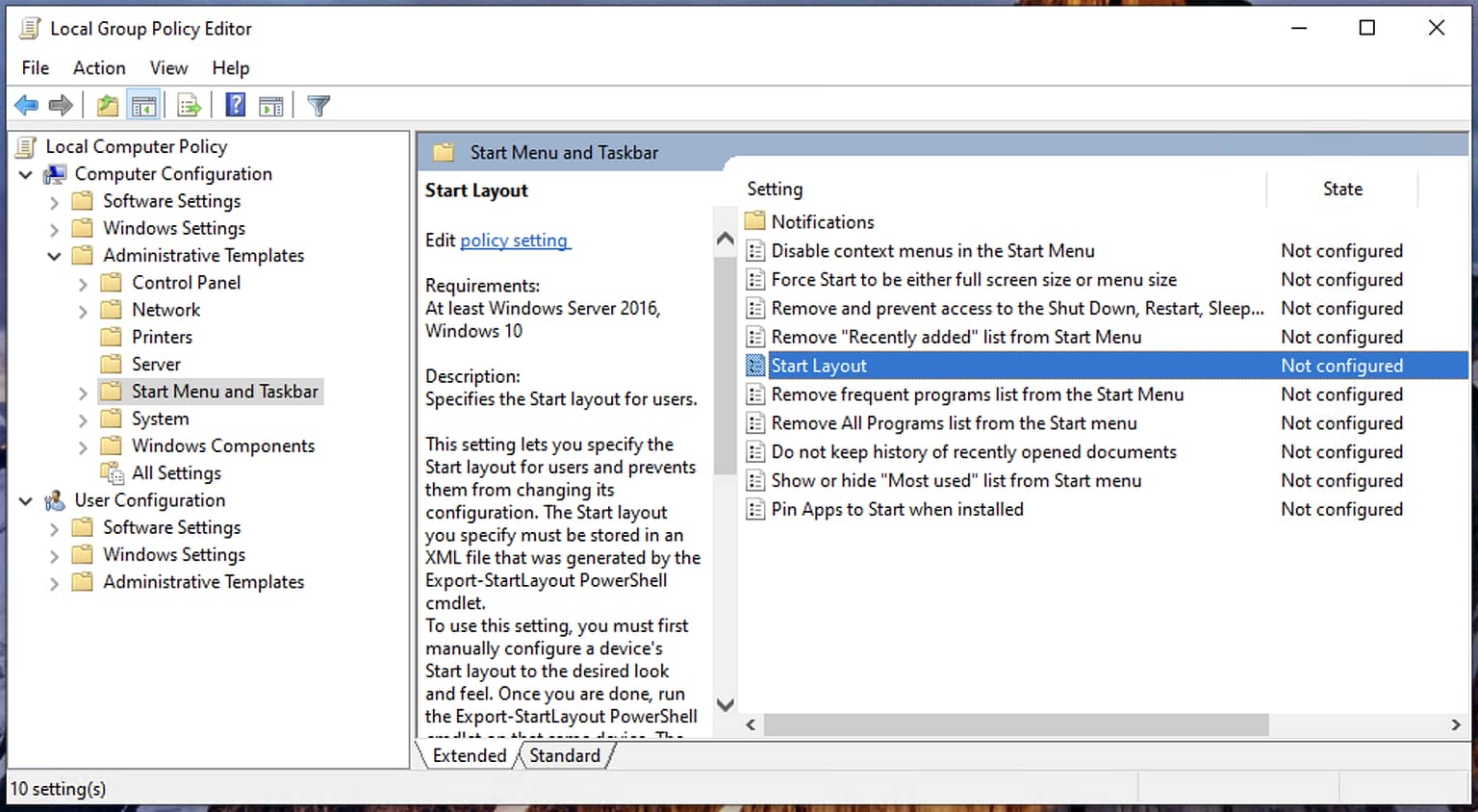Select the Pin Apps to Start setting
The image size is (1478, 812).
tap(897, 509)
